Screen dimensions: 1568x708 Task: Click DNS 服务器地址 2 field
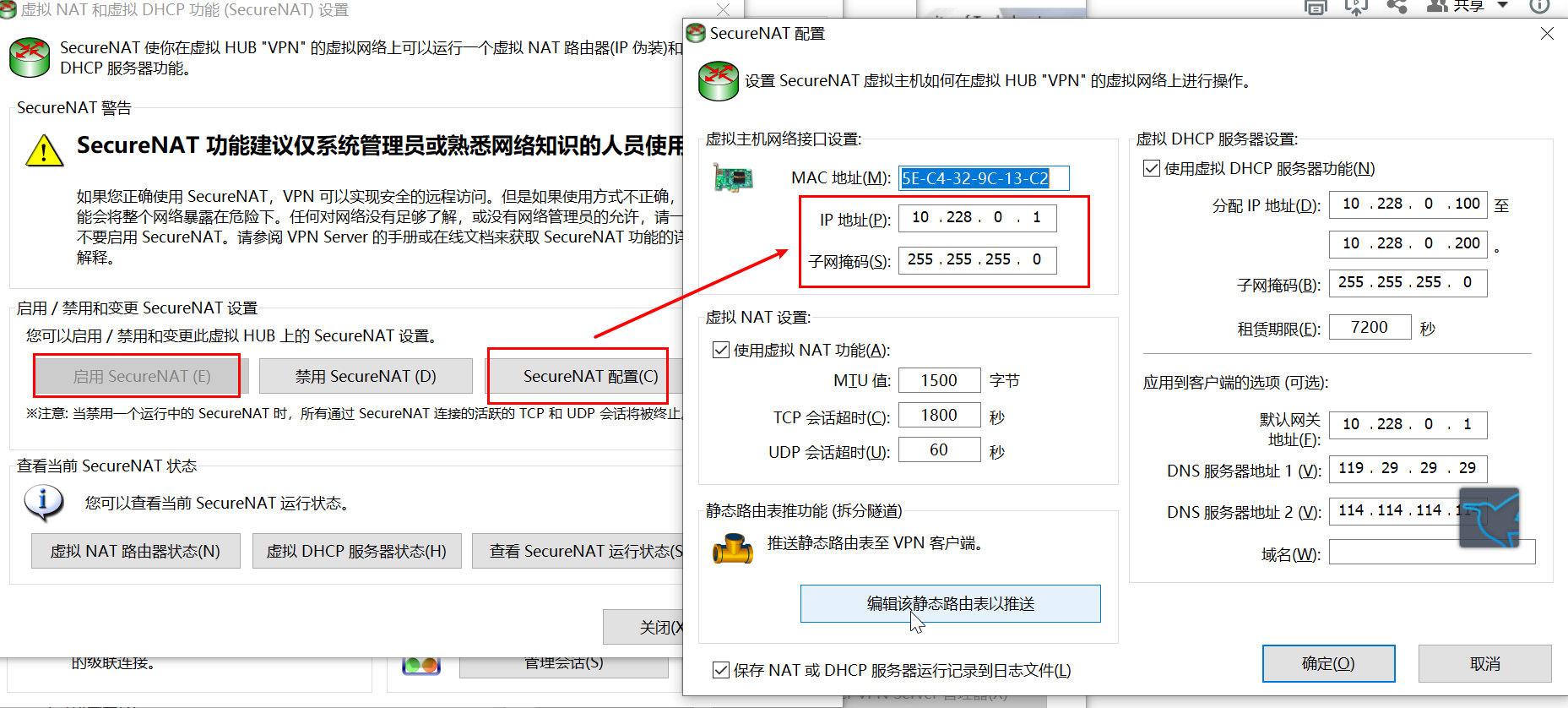[x=1408, y=511]
